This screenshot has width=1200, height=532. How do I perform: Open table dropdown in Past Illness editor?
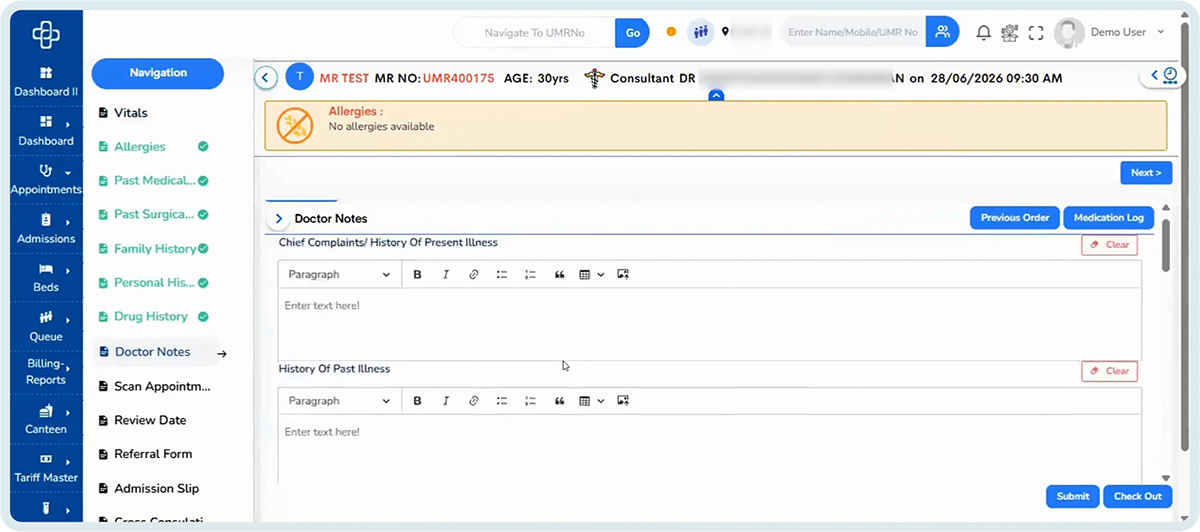tap(592, 401)
